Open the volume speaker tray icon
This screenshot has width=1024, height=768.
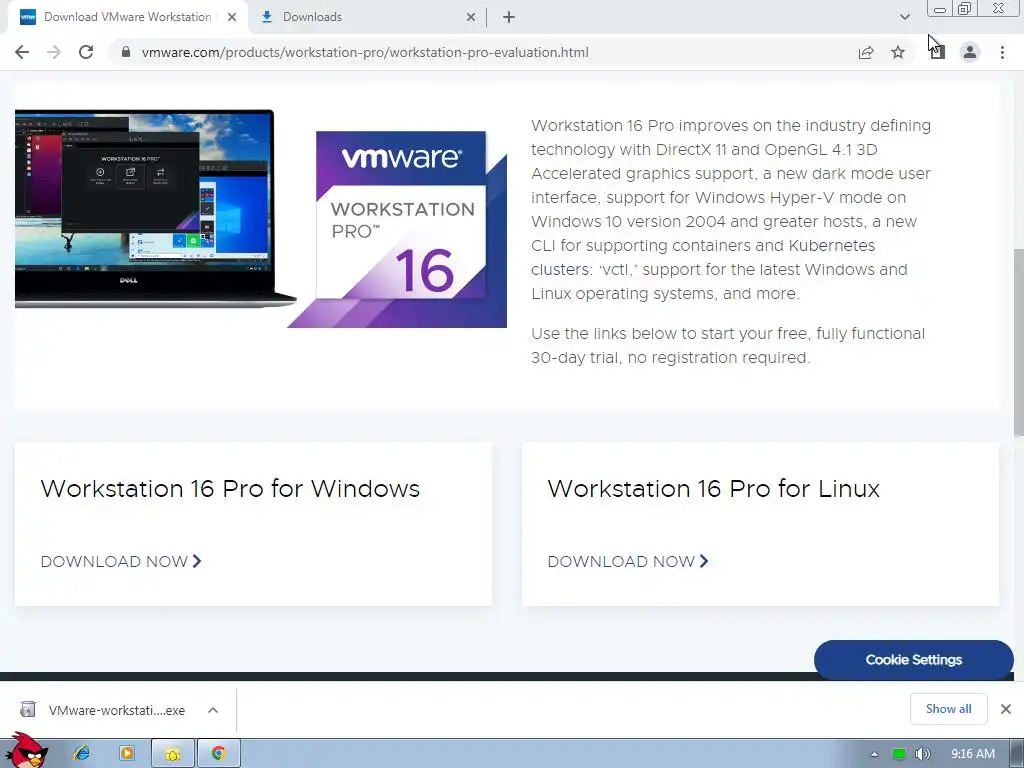click(922, 754)
